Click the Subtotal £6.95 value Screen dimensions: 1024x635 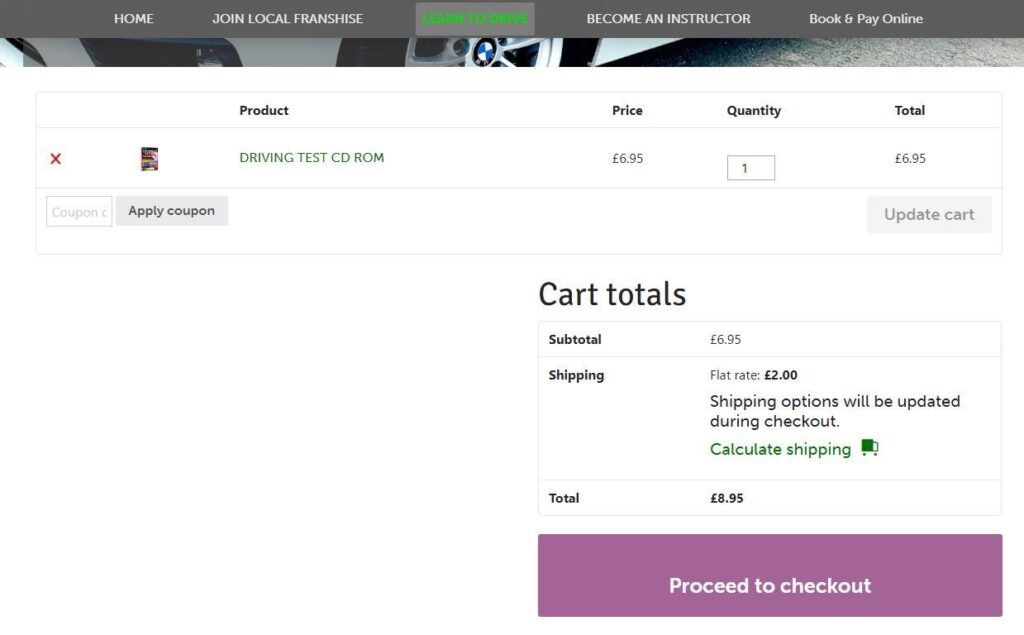click(x=726, y=339)
